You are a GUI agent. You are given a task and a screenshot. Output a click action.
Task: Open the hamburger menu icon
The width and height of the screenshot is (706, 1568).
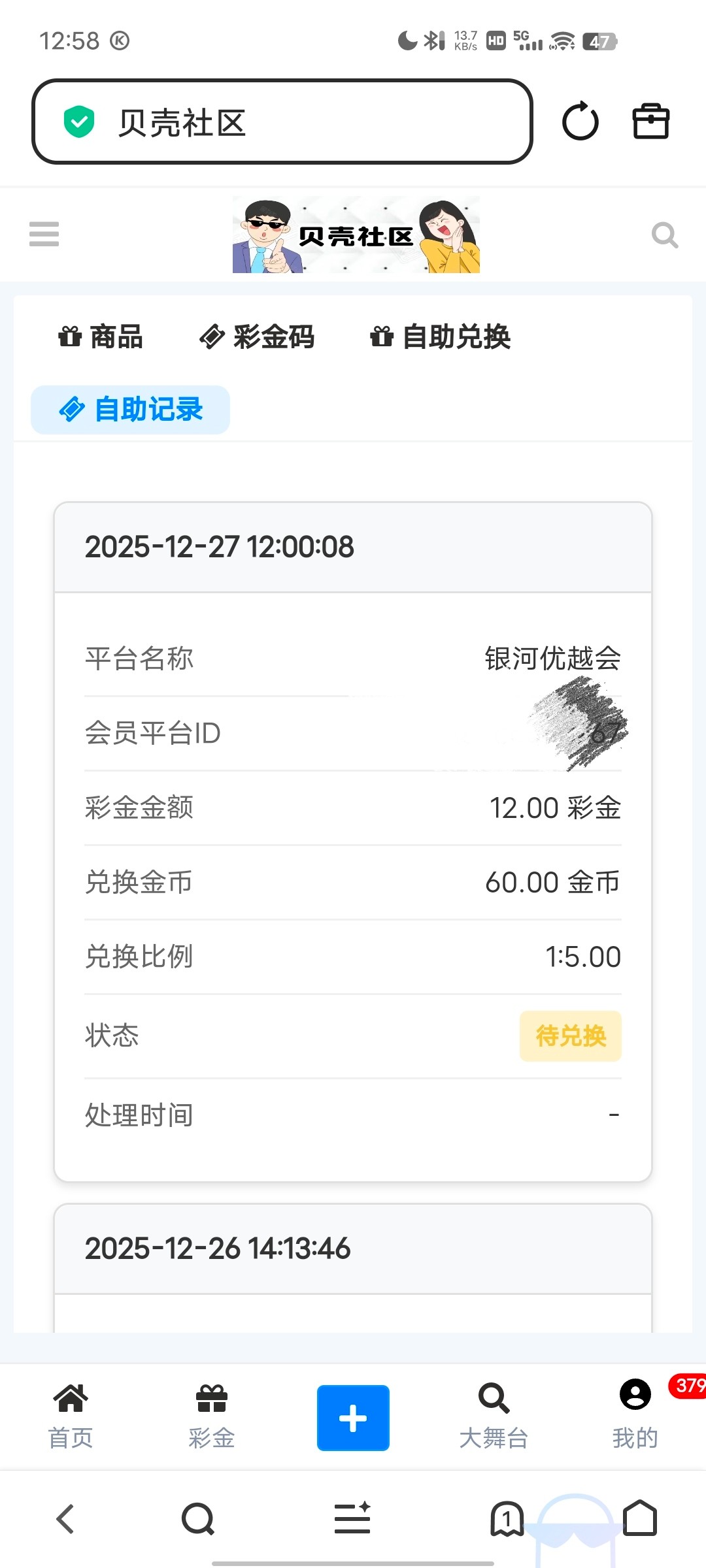click(x=44, y=234)
